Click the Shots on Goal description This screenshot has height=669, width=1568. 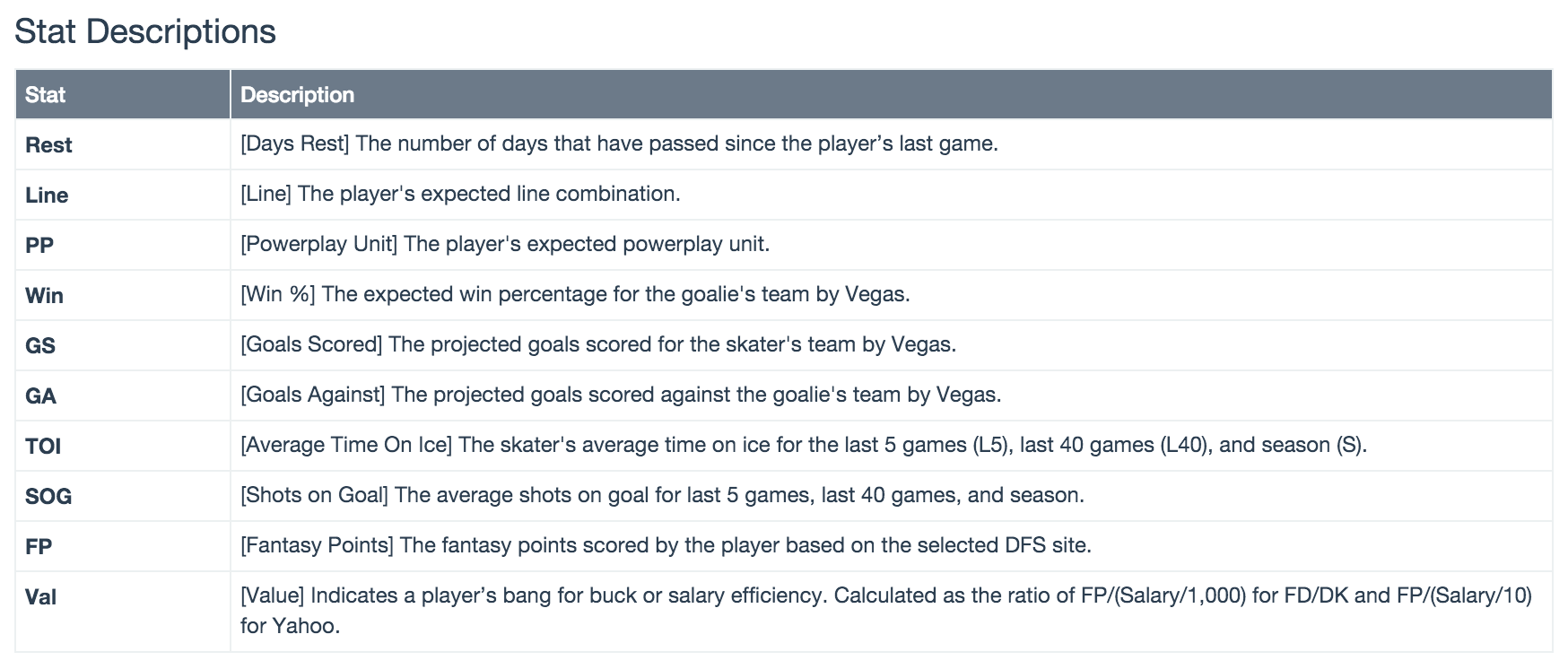pyautogui.click(x=662, y=495)
